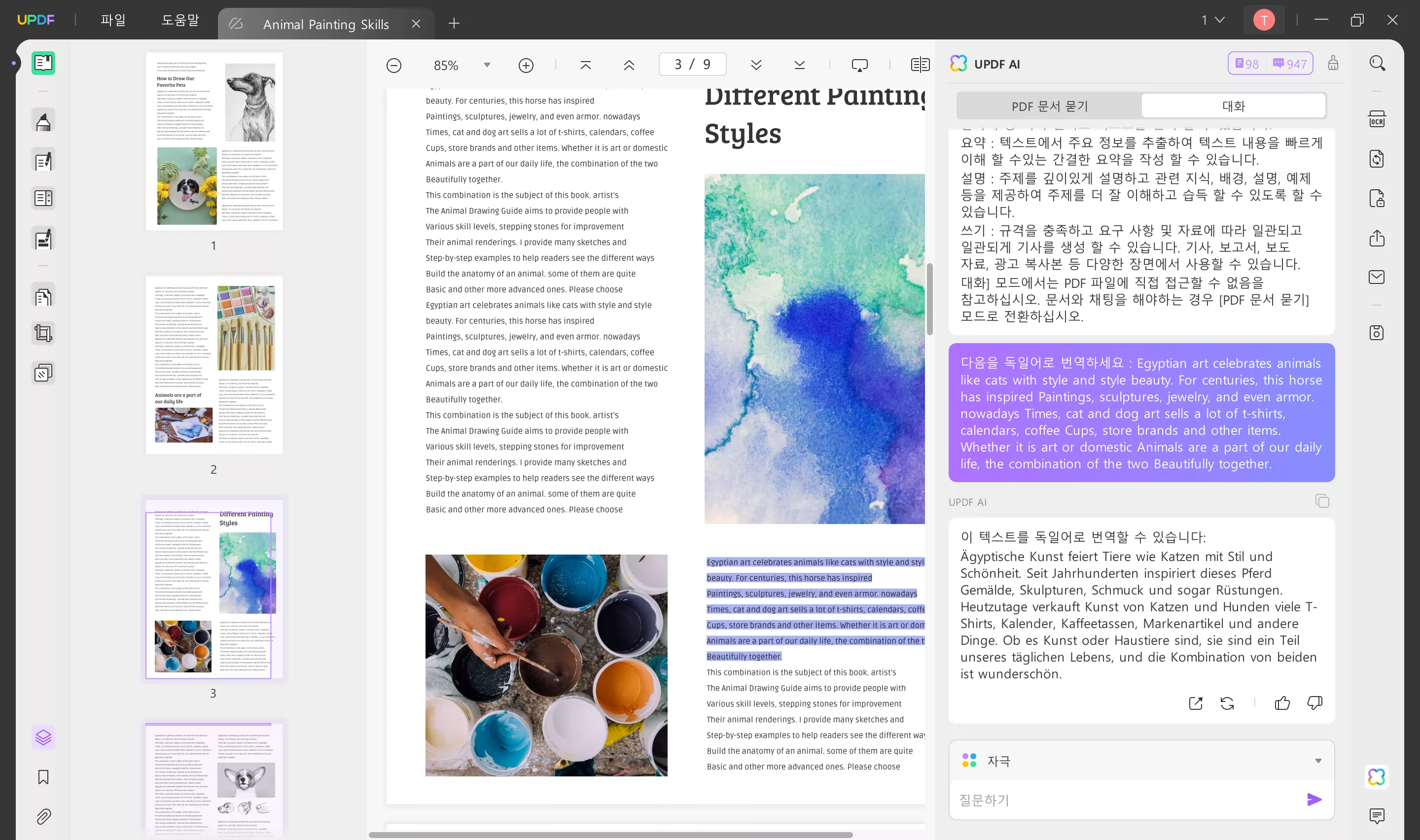Image resolution: width=1420 pixels, height=840 pixels.
Task: Select page 3 thumbnail
Action: pyautogui.click(x=214, y=589)
